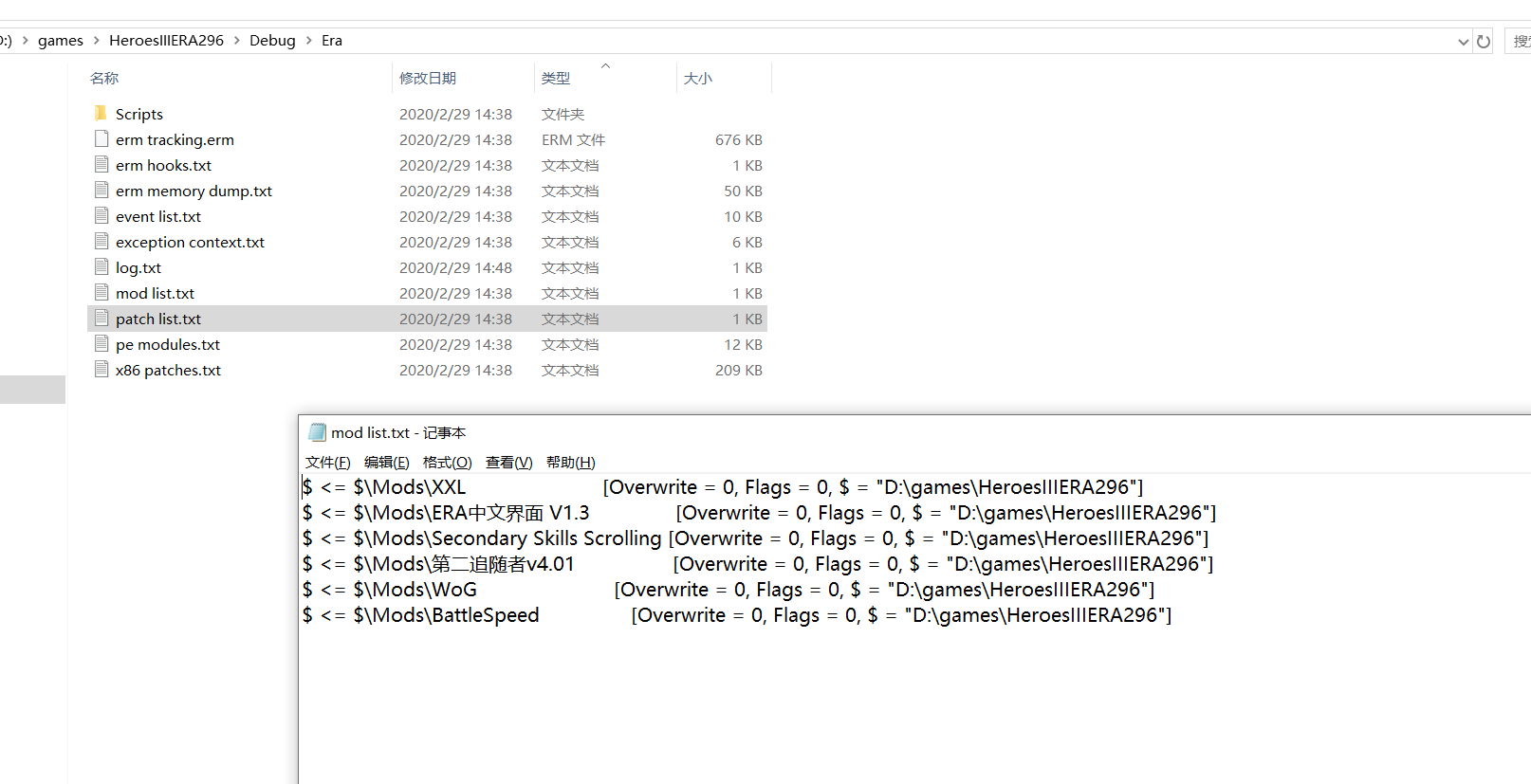Viewport: 1531px width, 784px height.
Task: Click the 2020/2/29 14:48 date of log.txt
Action: click(x=455, y=267)
